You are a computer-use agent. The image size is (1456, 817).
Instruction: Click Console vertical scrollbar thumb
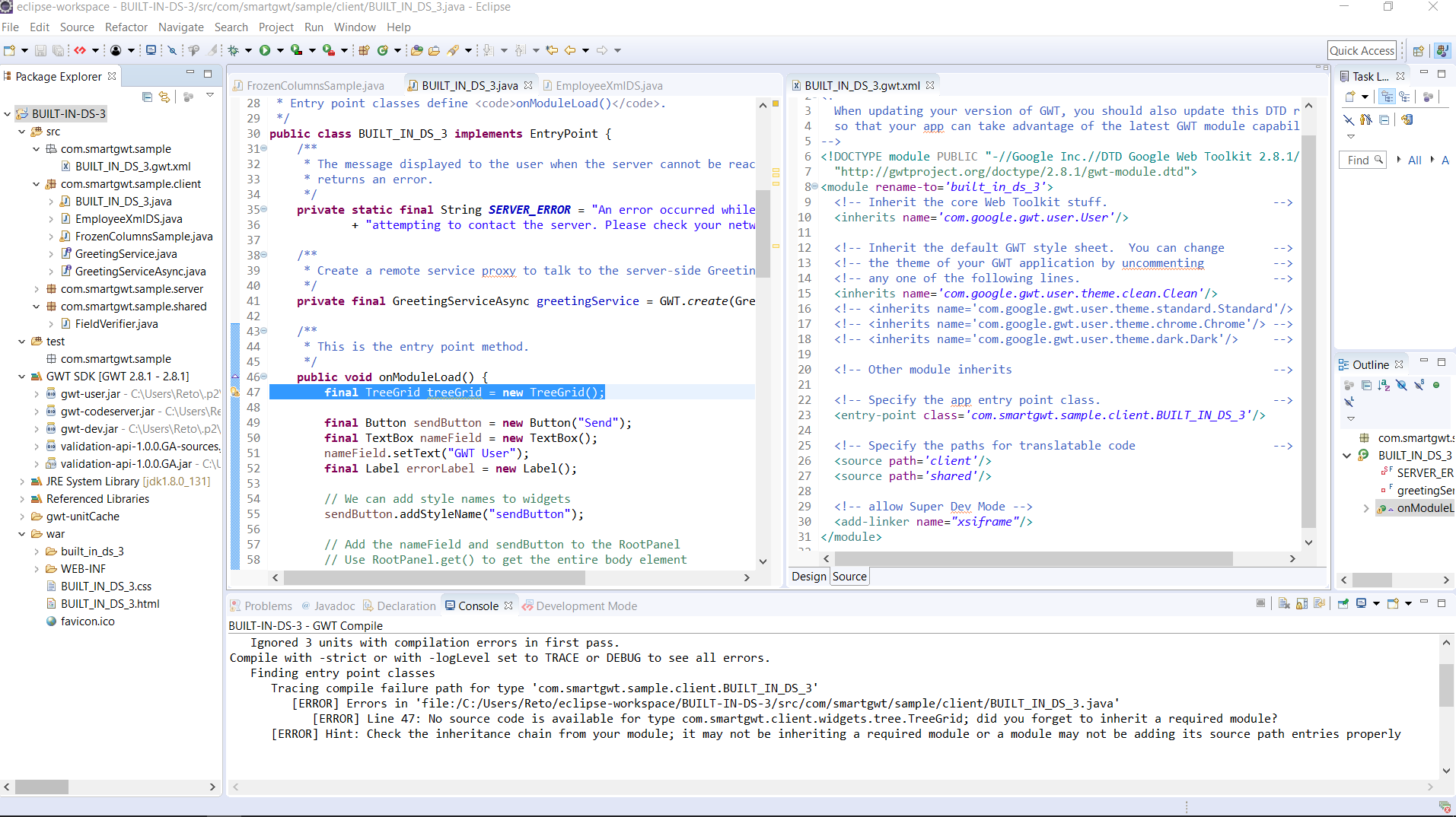(1446, 685)
